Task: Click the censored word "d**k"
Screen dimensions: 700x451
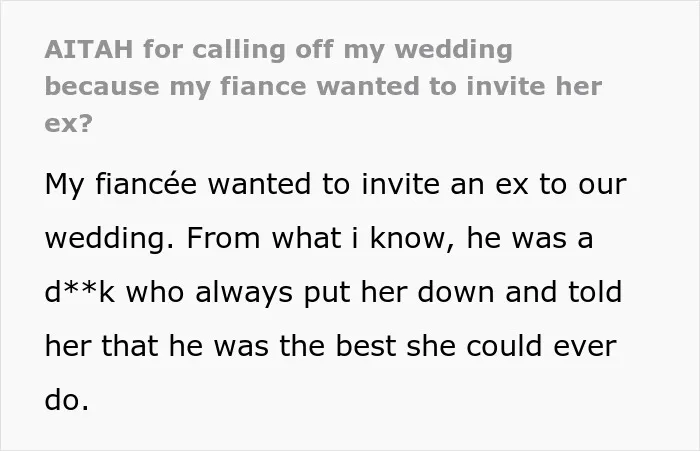Action: tap(80, 292)
